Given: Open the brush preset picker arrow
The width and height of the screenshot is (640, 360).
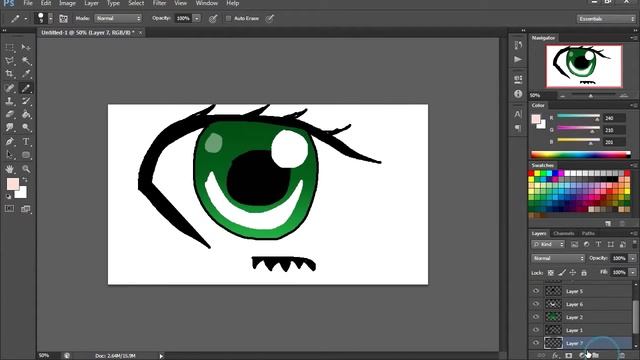Looking at the screenshot, I should [x=51, y=18].
